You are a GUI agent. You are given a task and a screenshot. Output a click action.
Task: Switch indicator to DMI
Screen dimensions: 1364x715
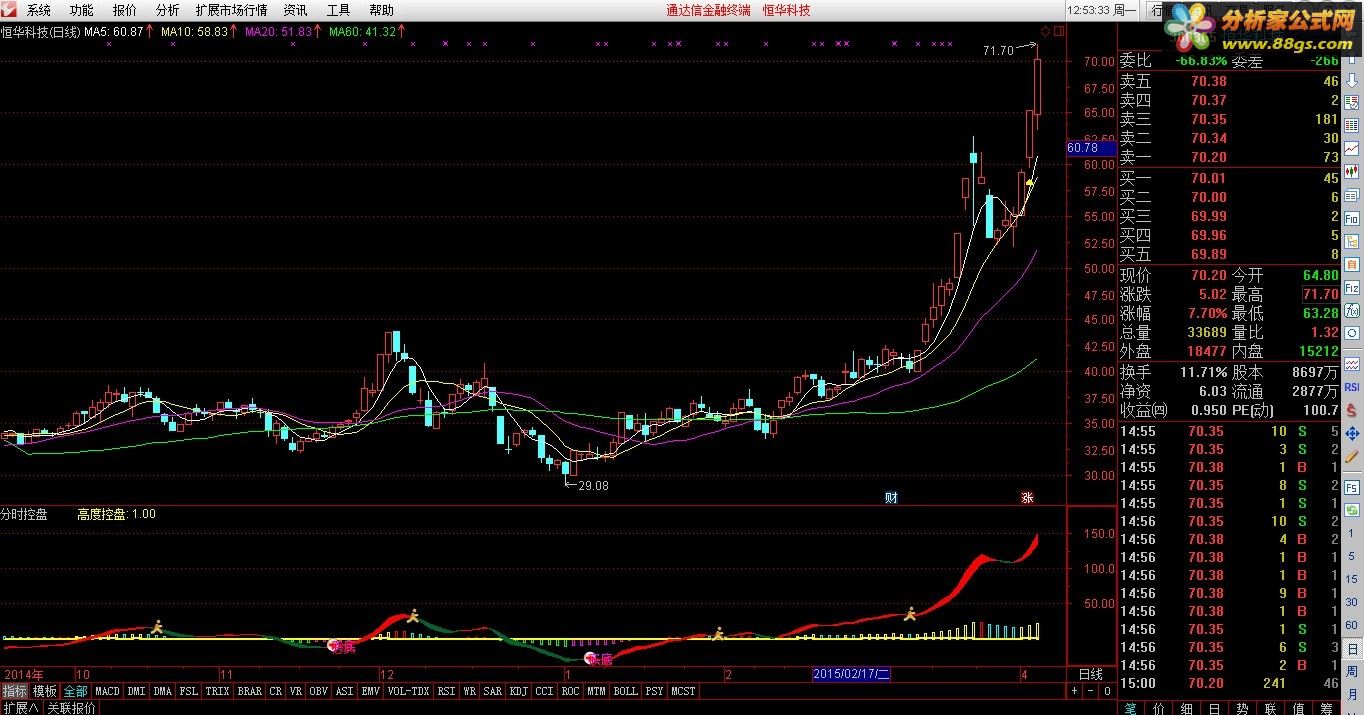(136, 691)
